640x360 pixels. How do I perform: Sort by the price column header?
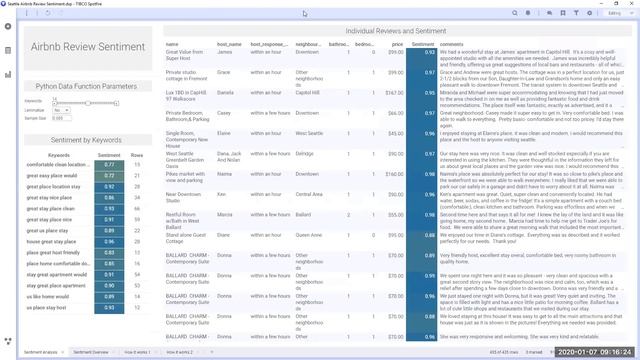pos(397,44)
